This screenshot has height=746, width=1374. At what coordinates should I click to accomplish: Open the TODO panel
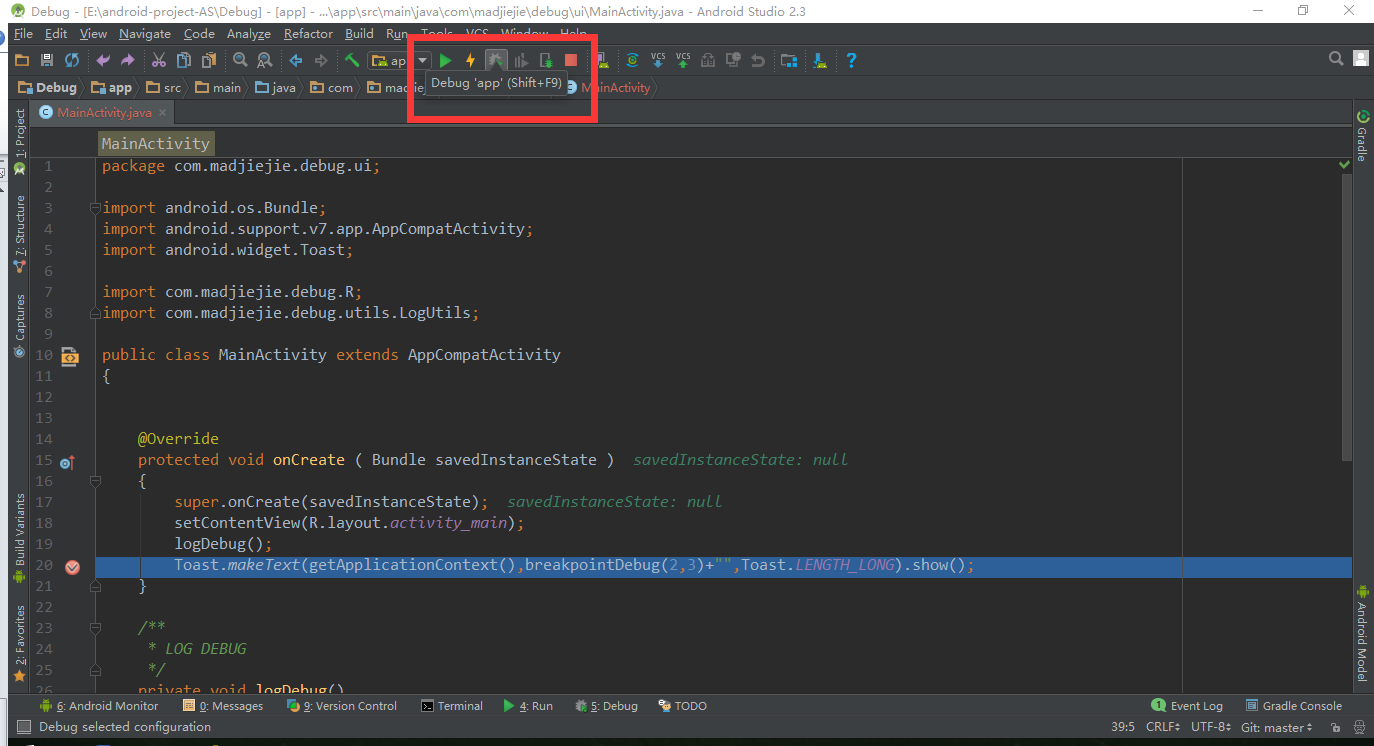point(682,706)
